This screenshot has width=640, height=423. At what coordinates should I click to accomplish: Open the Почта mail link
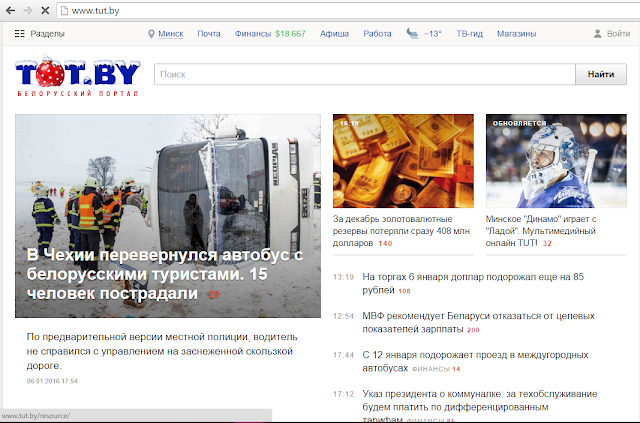pos(209,34)
